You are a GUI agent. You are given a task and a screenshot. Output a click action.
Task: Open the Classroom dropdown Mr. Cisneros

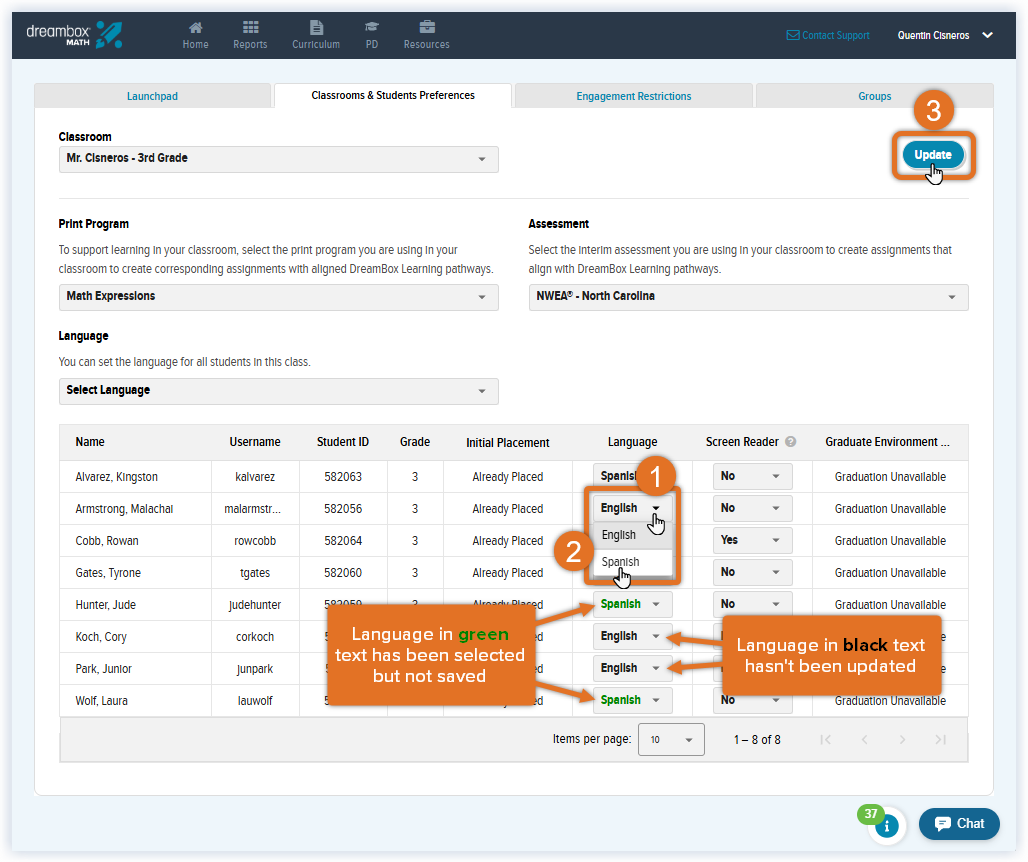(x=279, y=159)
